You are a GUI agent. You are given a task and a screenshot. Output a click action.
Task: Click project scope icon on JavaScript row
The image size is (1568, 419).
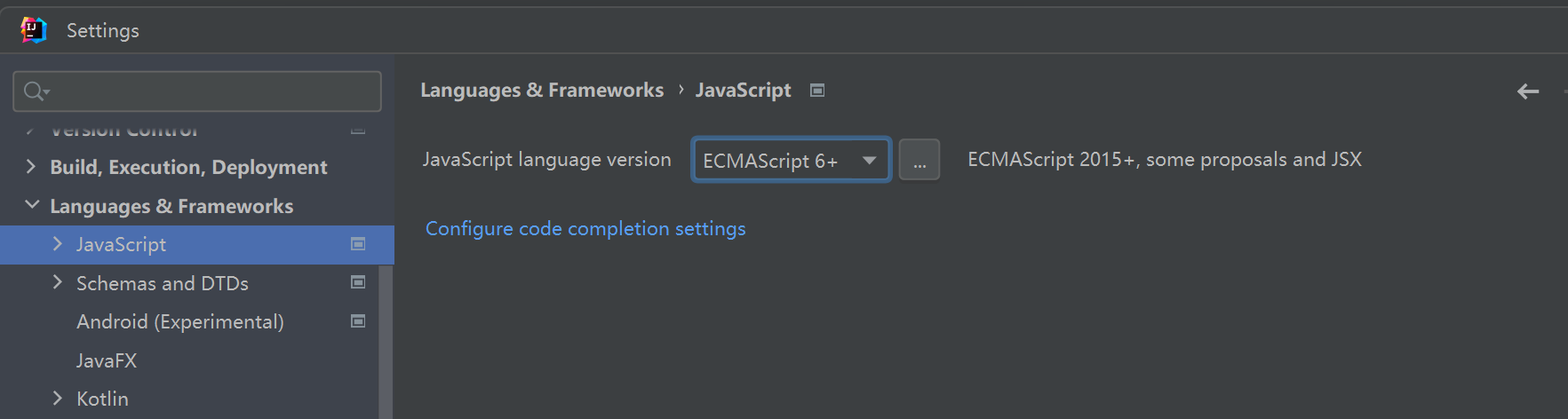click(358, 244)
